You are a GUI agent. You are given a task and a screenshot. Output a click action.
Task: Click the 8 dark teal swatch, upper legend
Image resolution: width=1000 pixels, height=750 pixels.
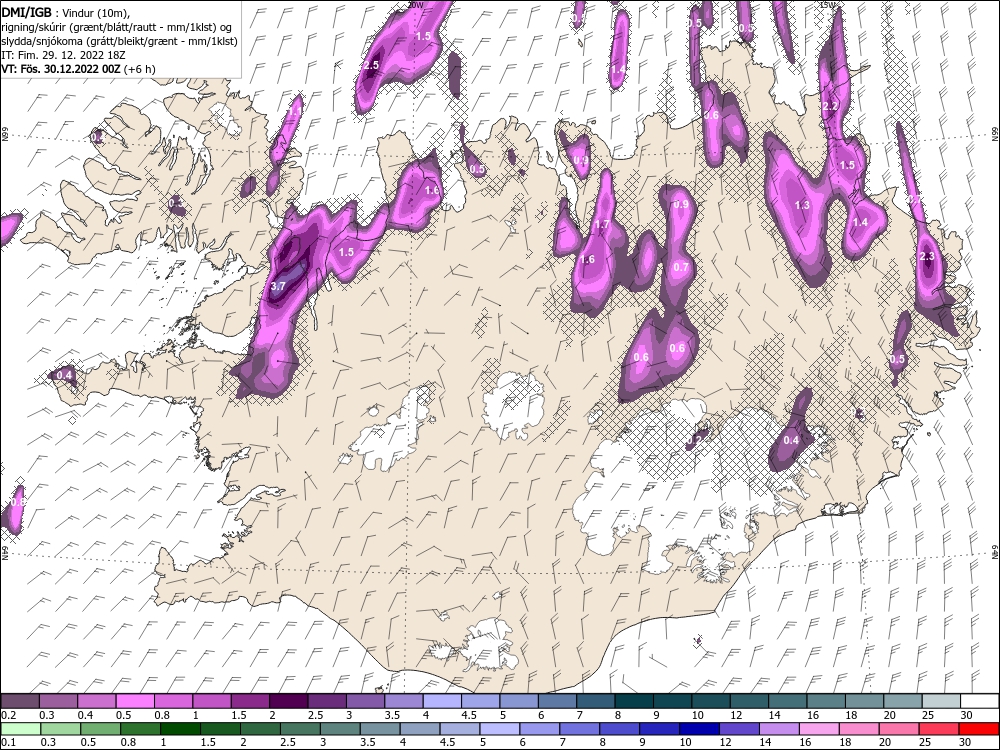[x=634, y=702]
